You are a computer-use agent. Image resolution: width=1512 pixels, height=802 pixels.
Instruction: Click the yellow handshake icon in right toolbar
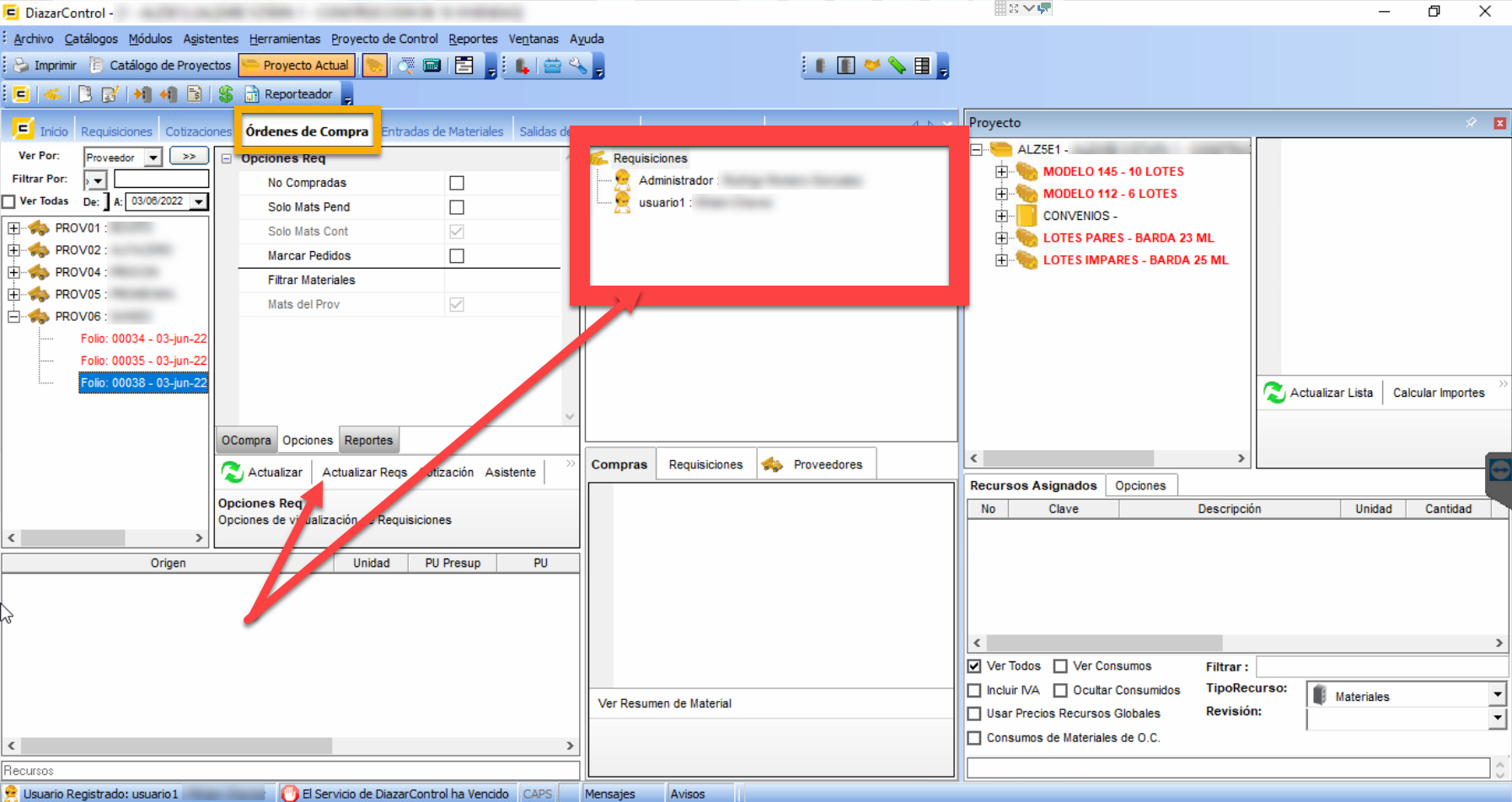[871, 66]
